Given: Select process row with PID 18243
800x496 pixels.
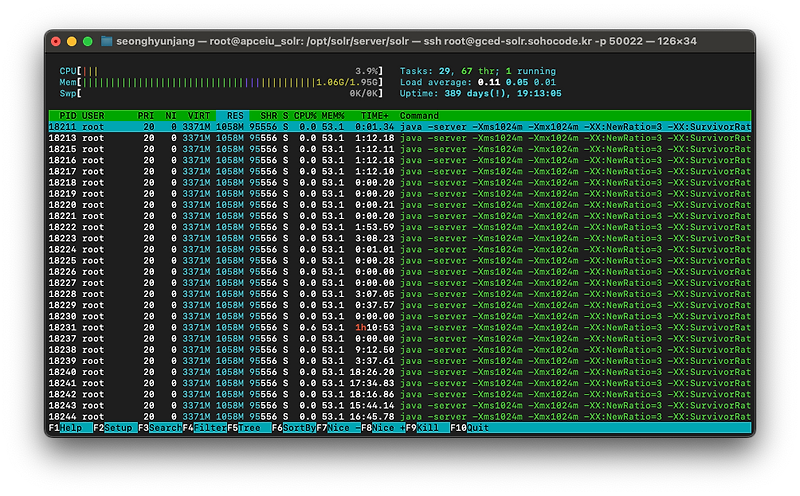Looking at the screenshot, I should (399, 406).
